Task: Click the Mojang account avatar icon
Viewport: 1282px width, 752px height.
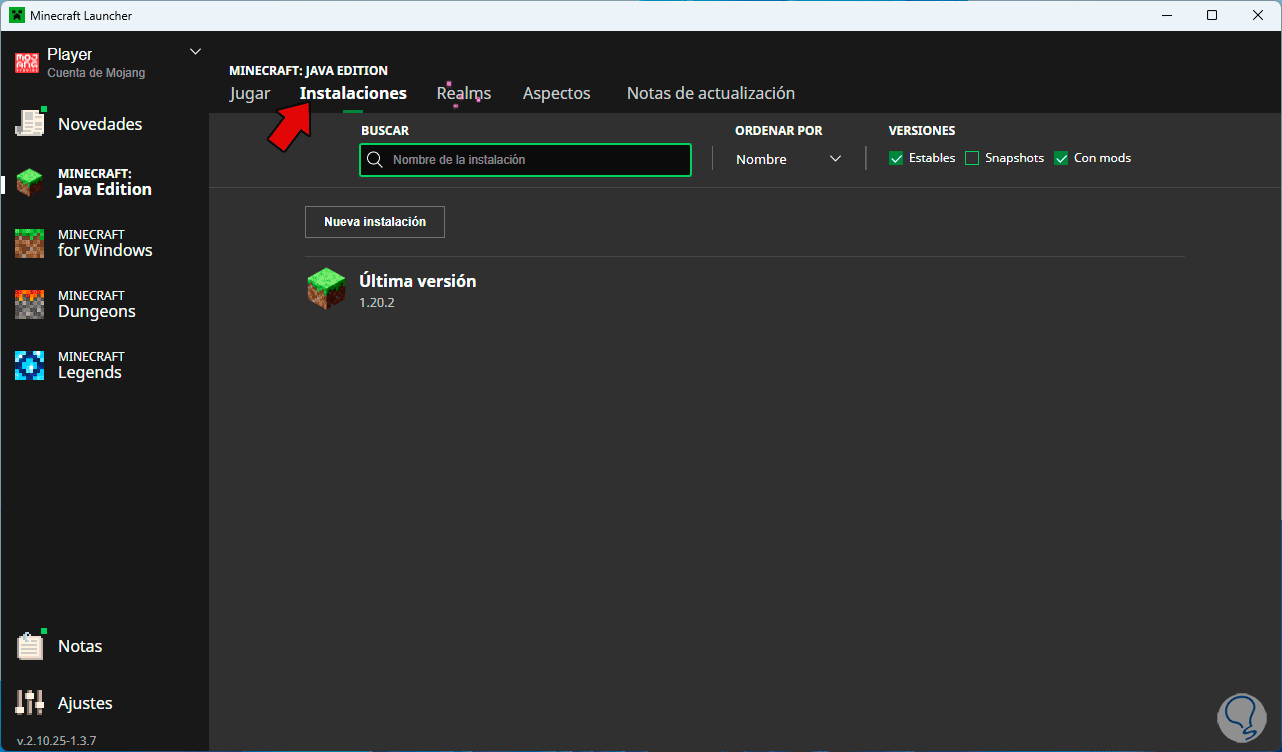Action: (27, 63)
